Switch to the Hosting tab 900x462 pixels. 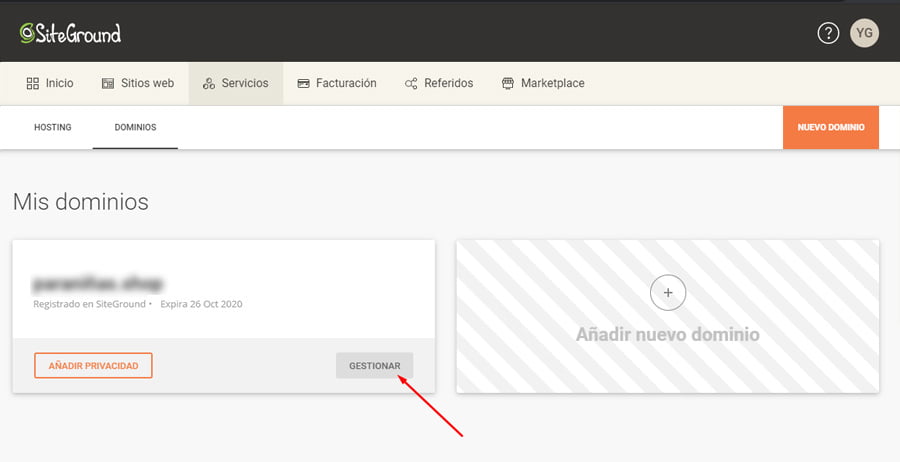(x=52, y=128)
